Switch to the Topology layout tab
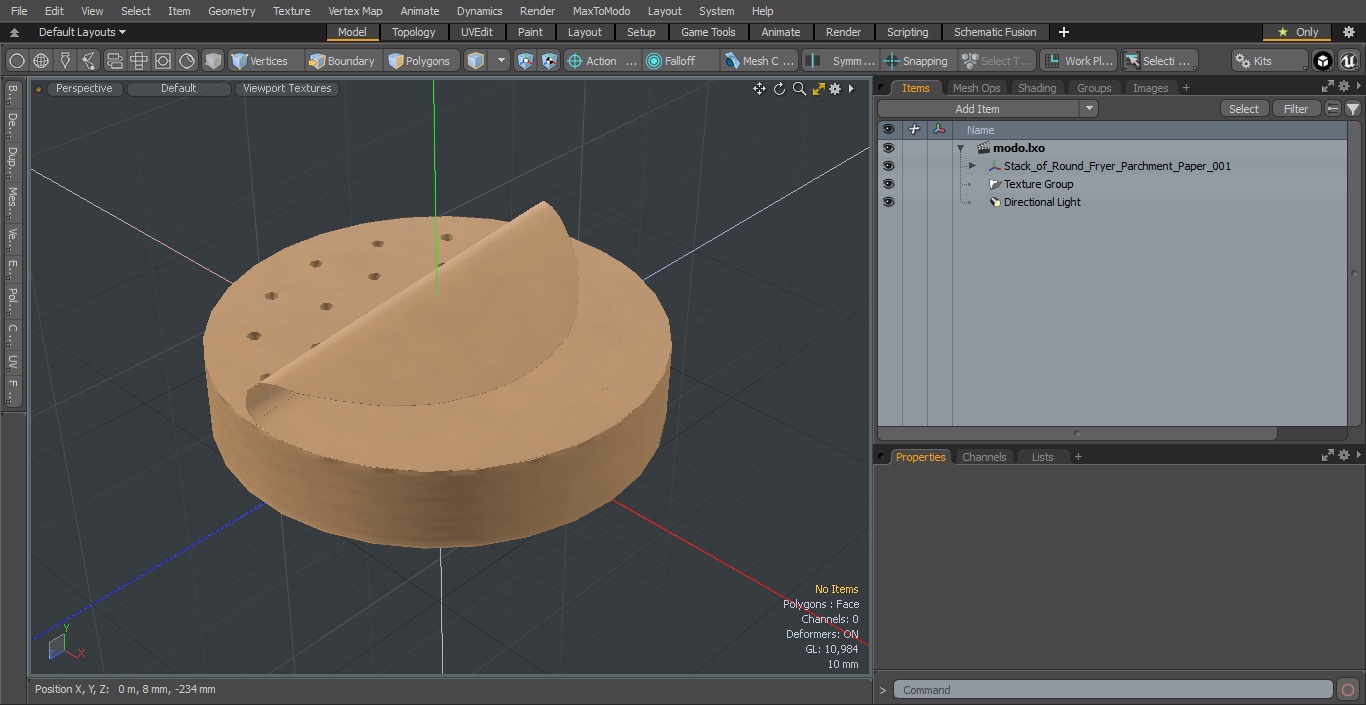This screenshot has height=705, width=1366. (414, 32)
